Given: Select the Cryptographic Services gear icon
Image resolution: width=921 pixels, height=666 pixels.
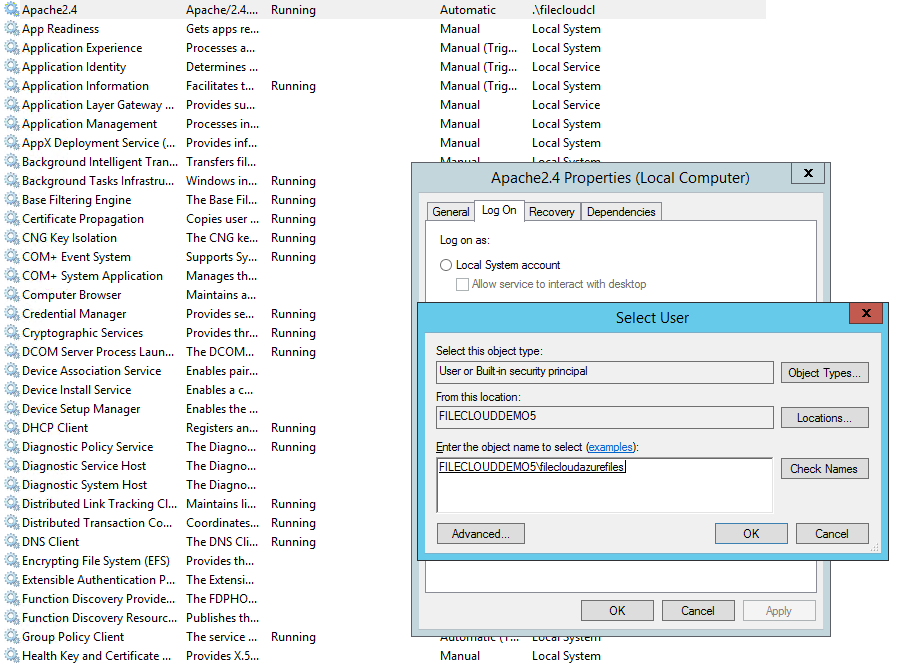Looking at the screenshot, I should point(11,333).
